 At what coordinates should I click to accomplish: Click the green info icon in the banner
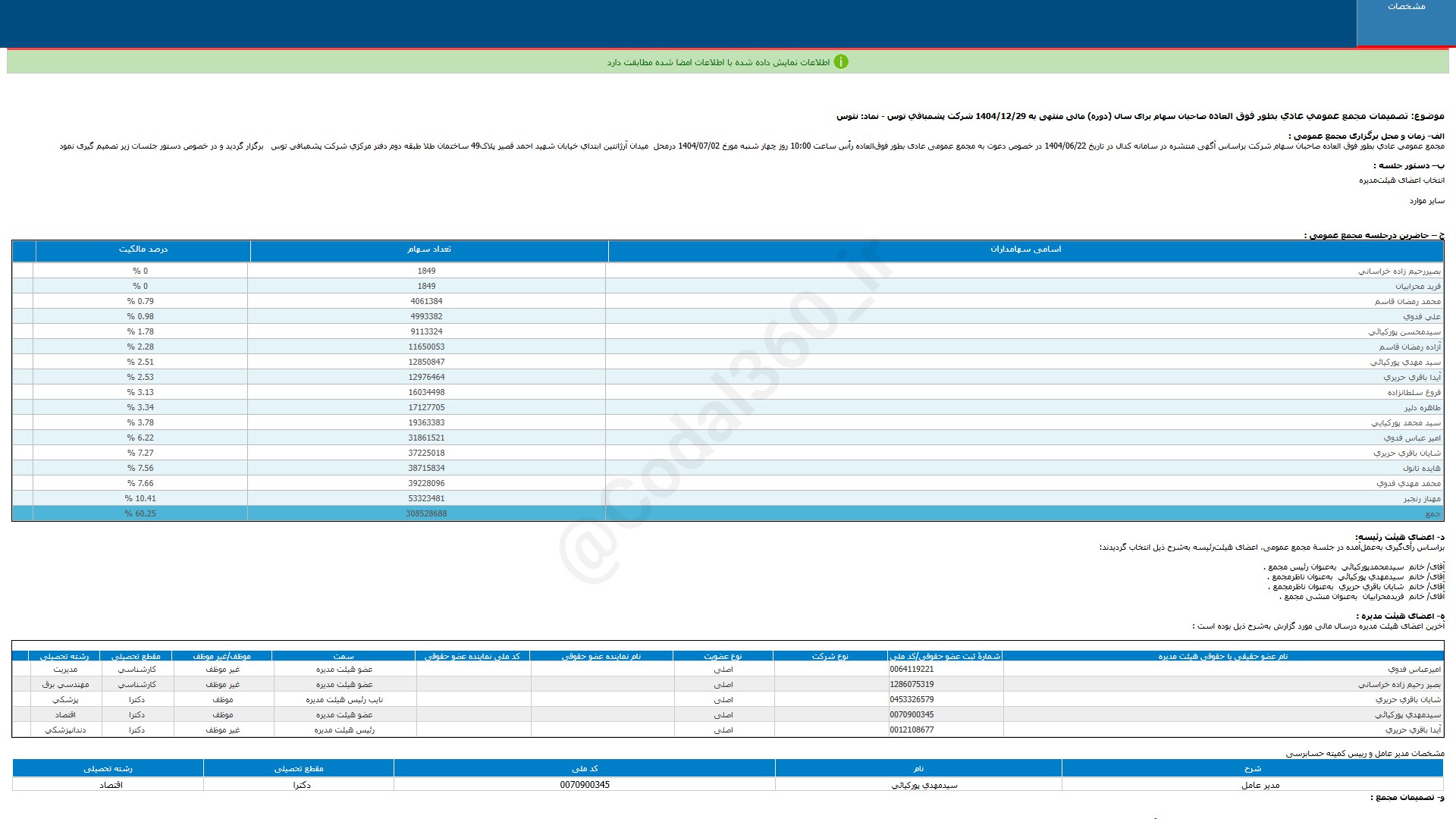pos(840,62)
